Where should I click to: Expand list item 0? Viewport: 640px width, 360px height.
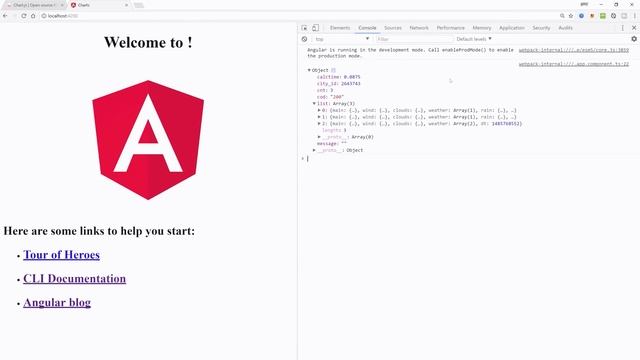point(319,110)
